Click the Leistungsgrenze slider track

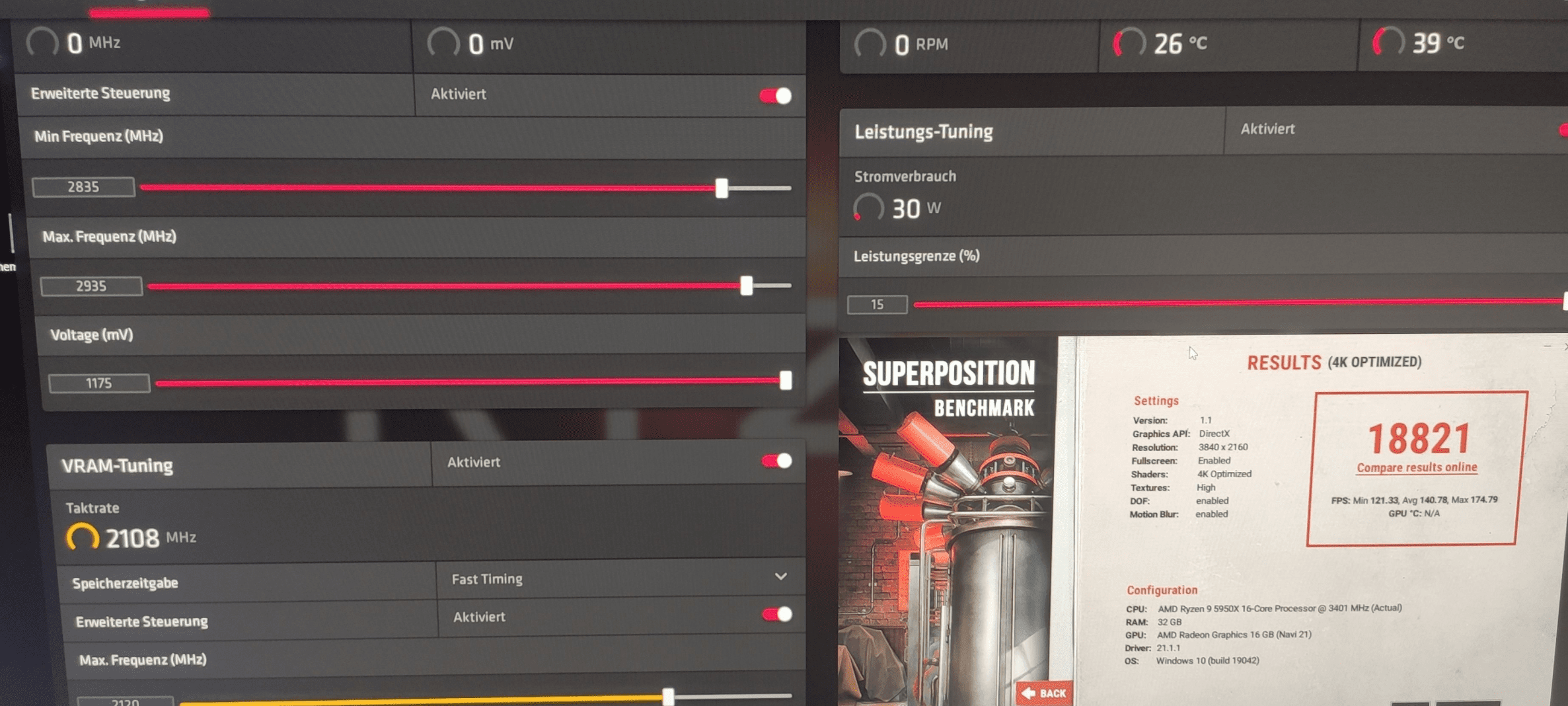(1239, 303)
